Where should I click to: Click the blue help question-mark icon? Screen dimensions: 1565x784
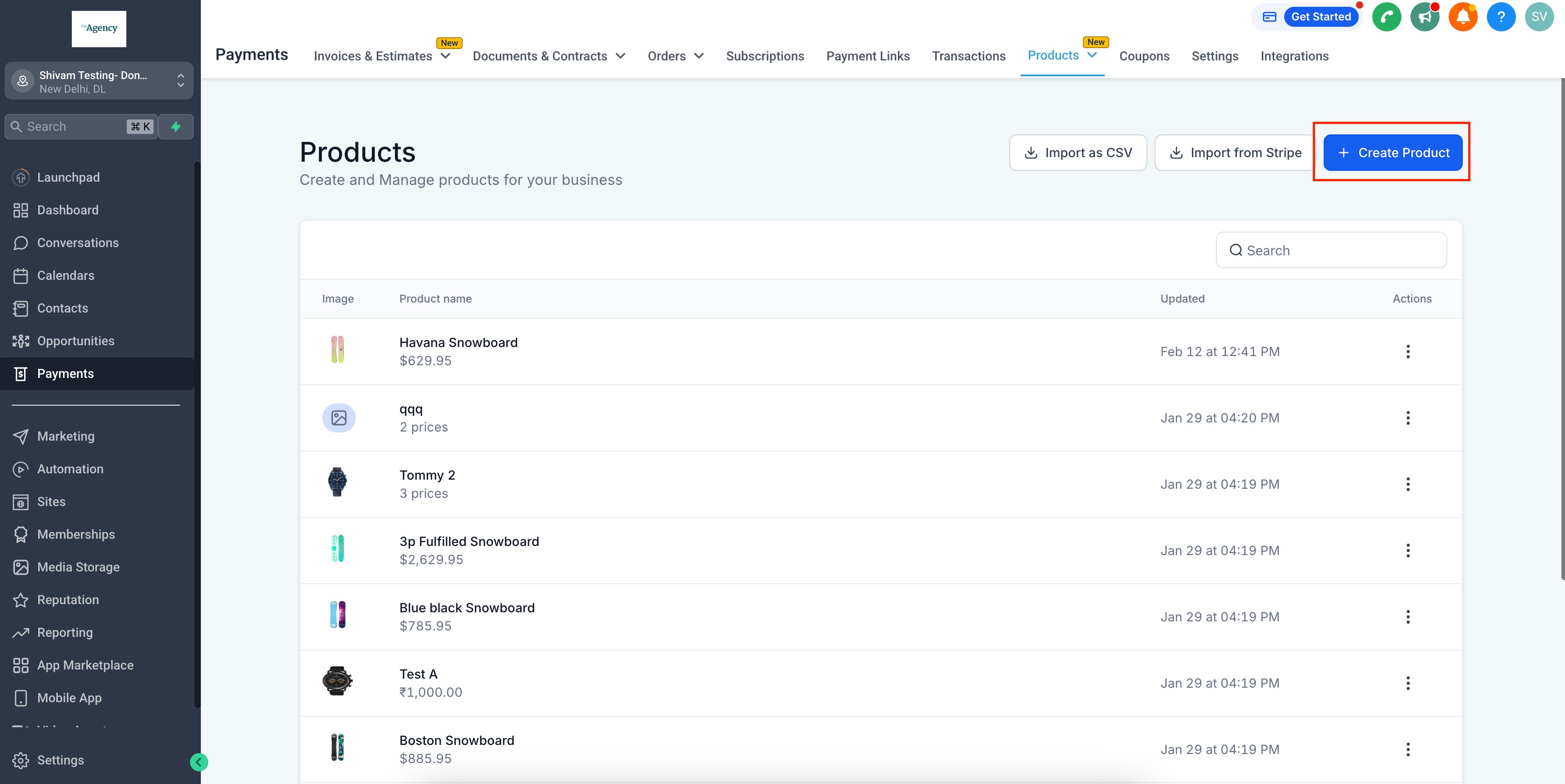(x=1500, y=17)
